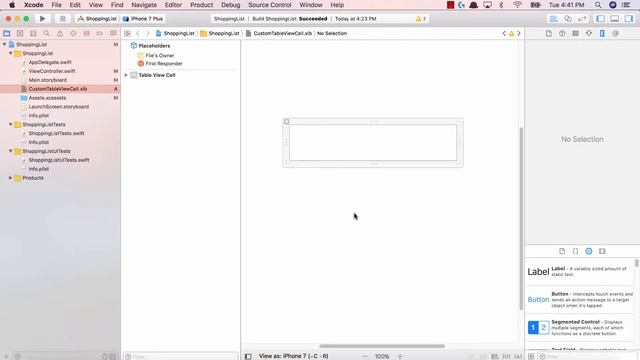Open the Breakpoint navigator icon
This screenshot has width=640, height=360.
100,33
